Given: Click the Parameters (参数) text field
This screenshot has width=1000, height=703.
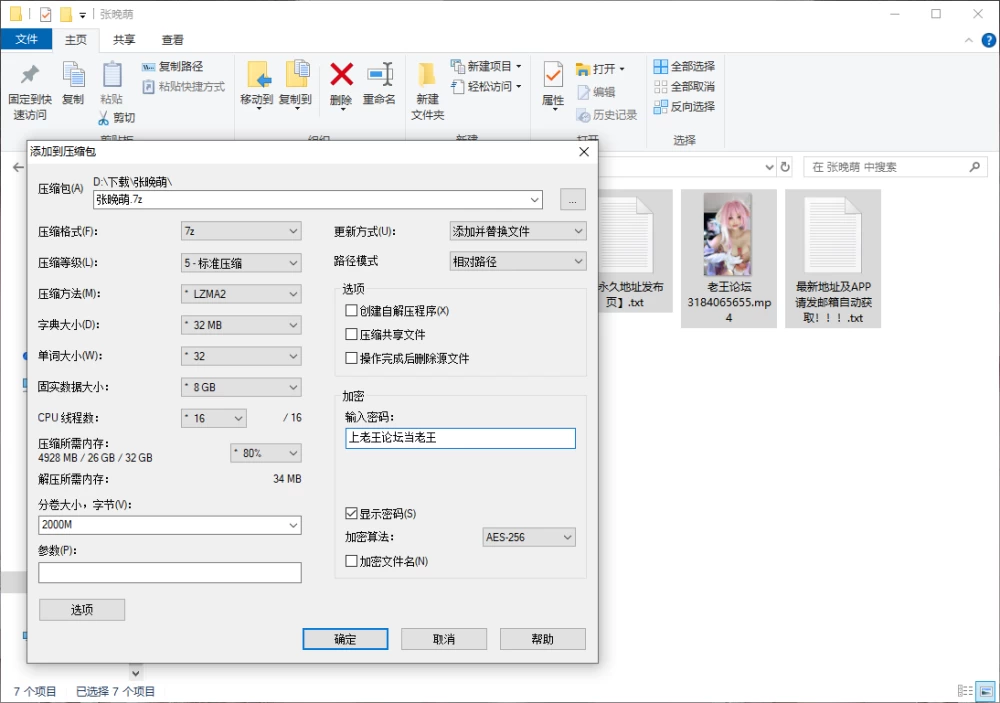Looking at the screenshot, I should (170, 573).
